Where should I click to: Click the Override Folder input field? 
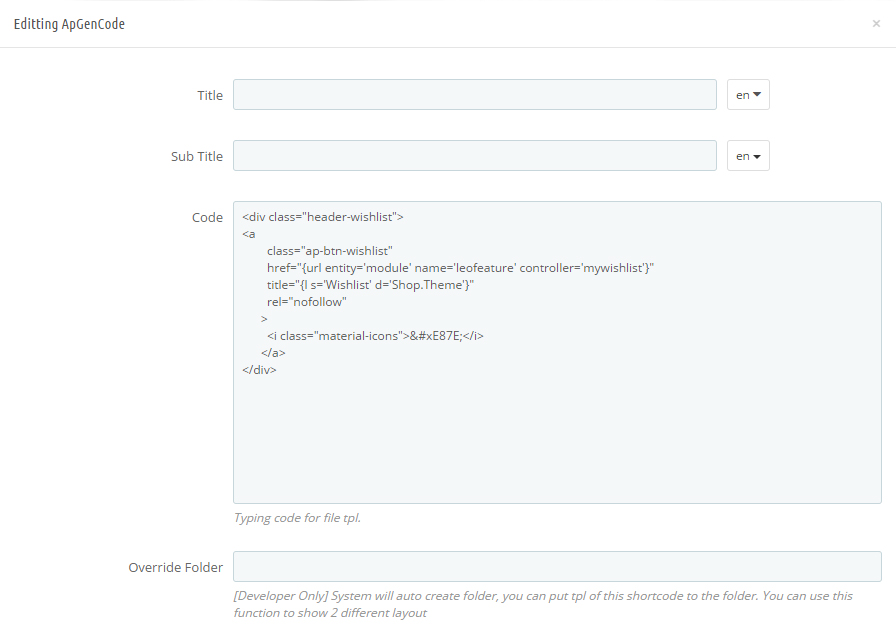[x=557, y=566]
